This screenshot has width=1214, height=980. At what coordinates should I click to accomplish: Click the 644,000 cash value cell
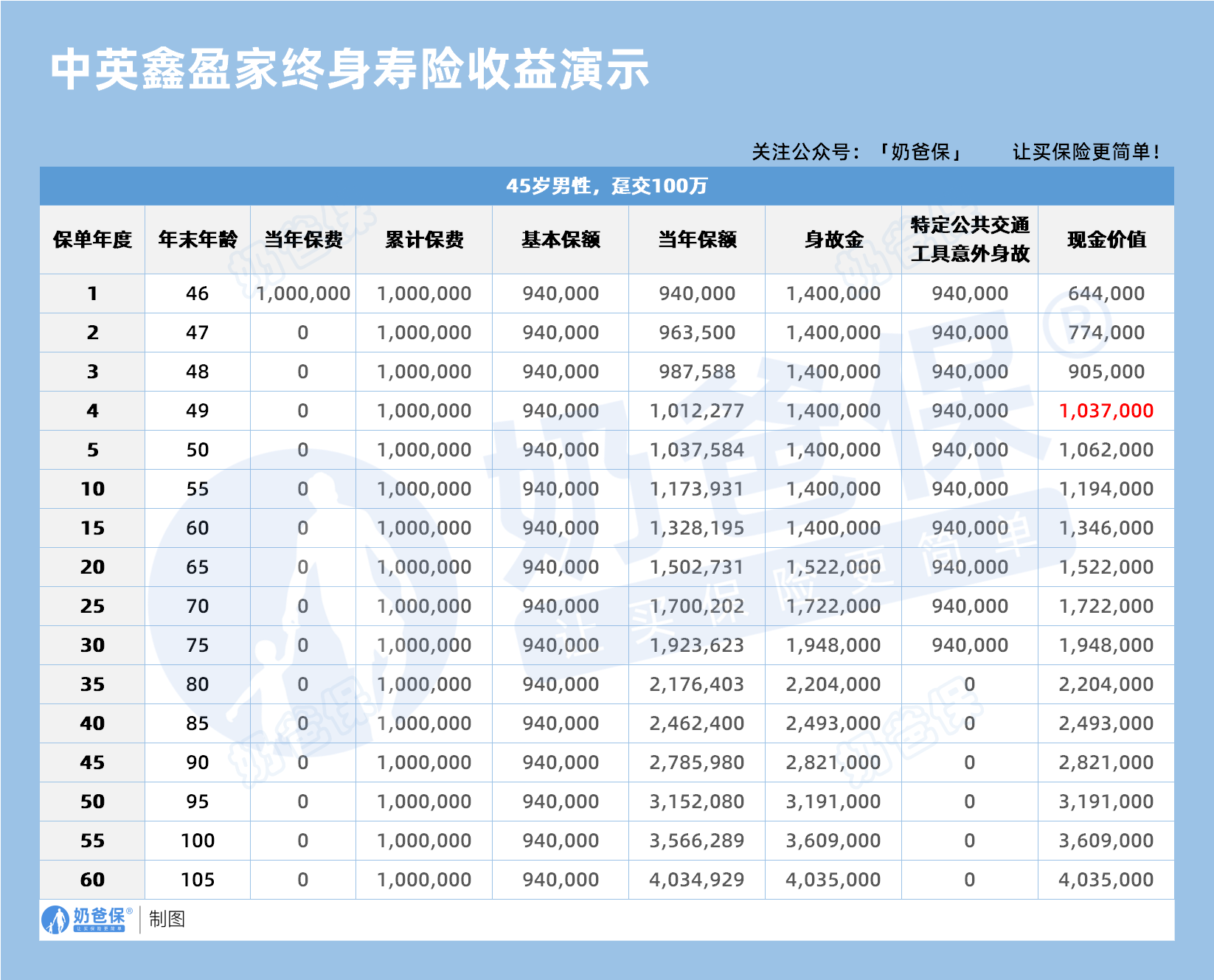(x=1106, y=293)
